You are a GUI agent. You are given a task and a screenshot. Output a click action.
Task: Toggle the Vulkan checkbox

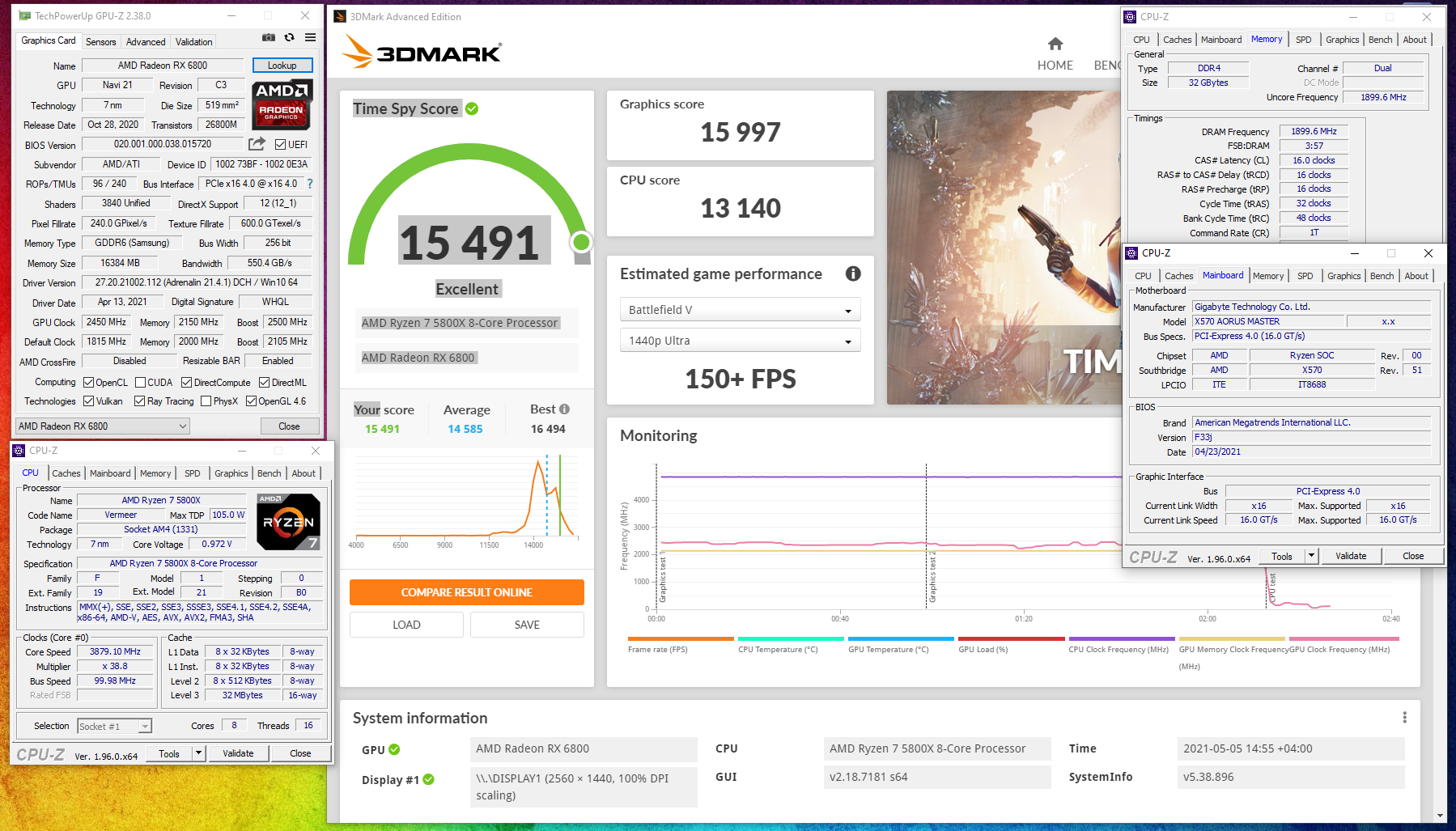pyautogui.click(x=89, y=401)
